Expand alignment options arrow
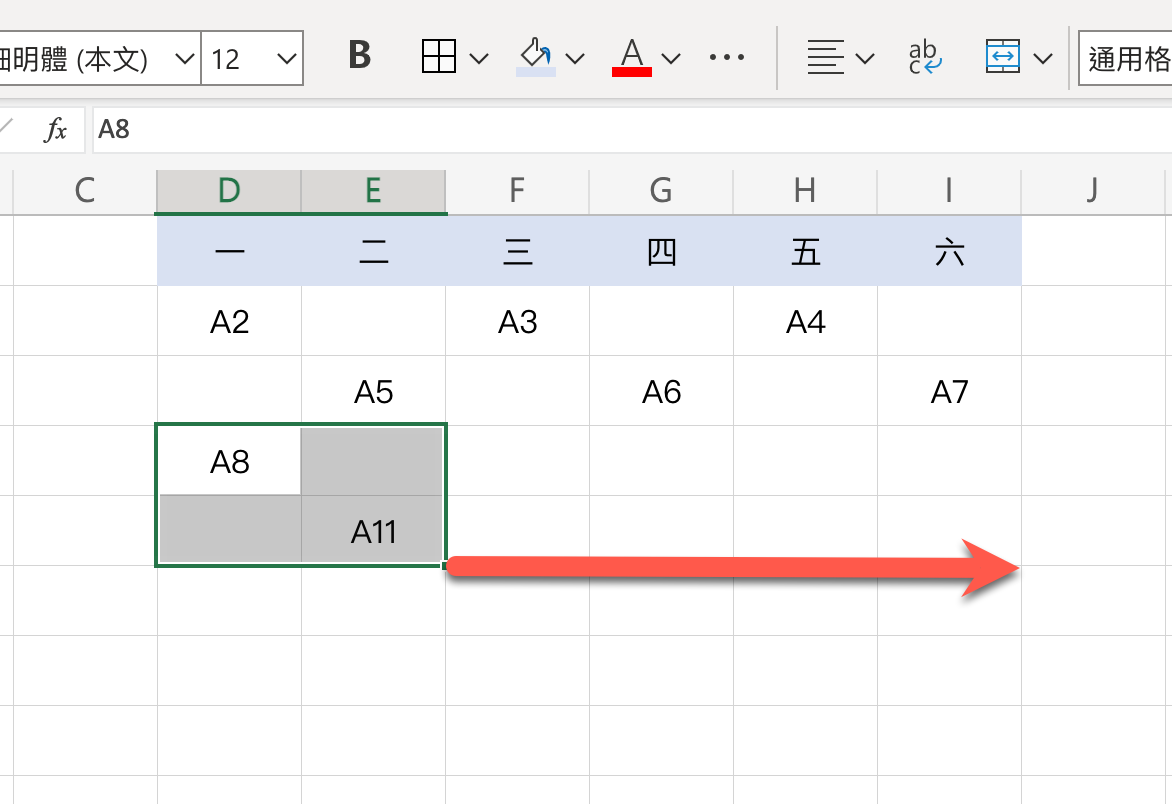The image size is (1172, 804). 865,58
